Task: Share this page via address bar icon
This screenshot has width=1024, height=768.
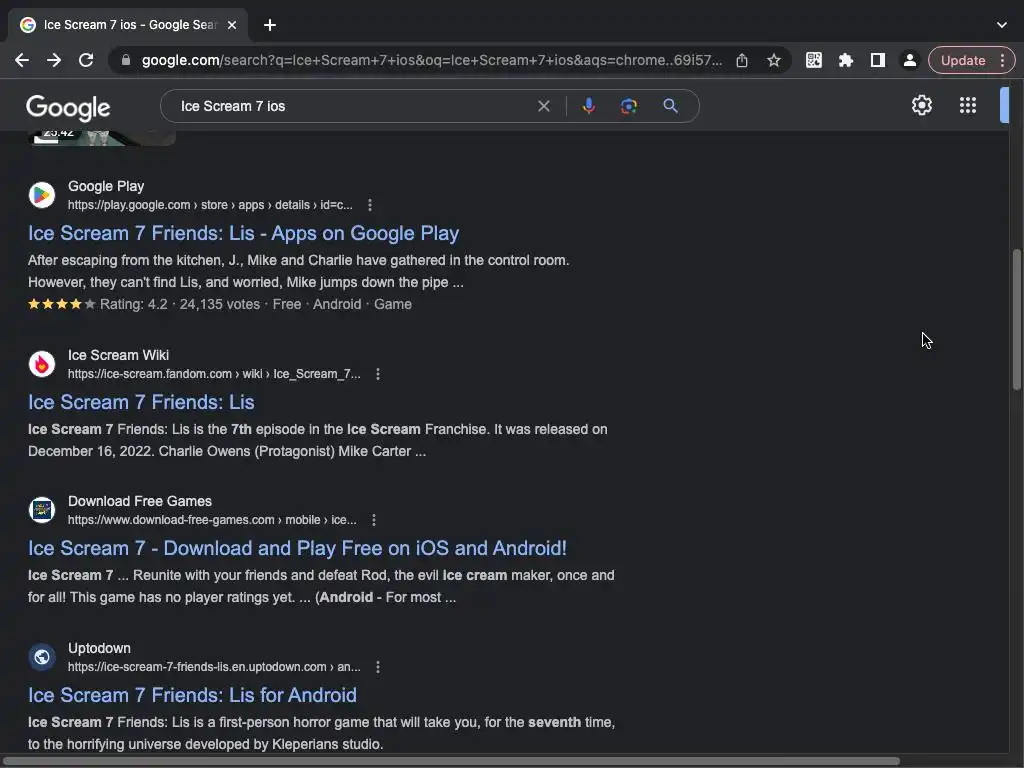Action: point(742,60)
